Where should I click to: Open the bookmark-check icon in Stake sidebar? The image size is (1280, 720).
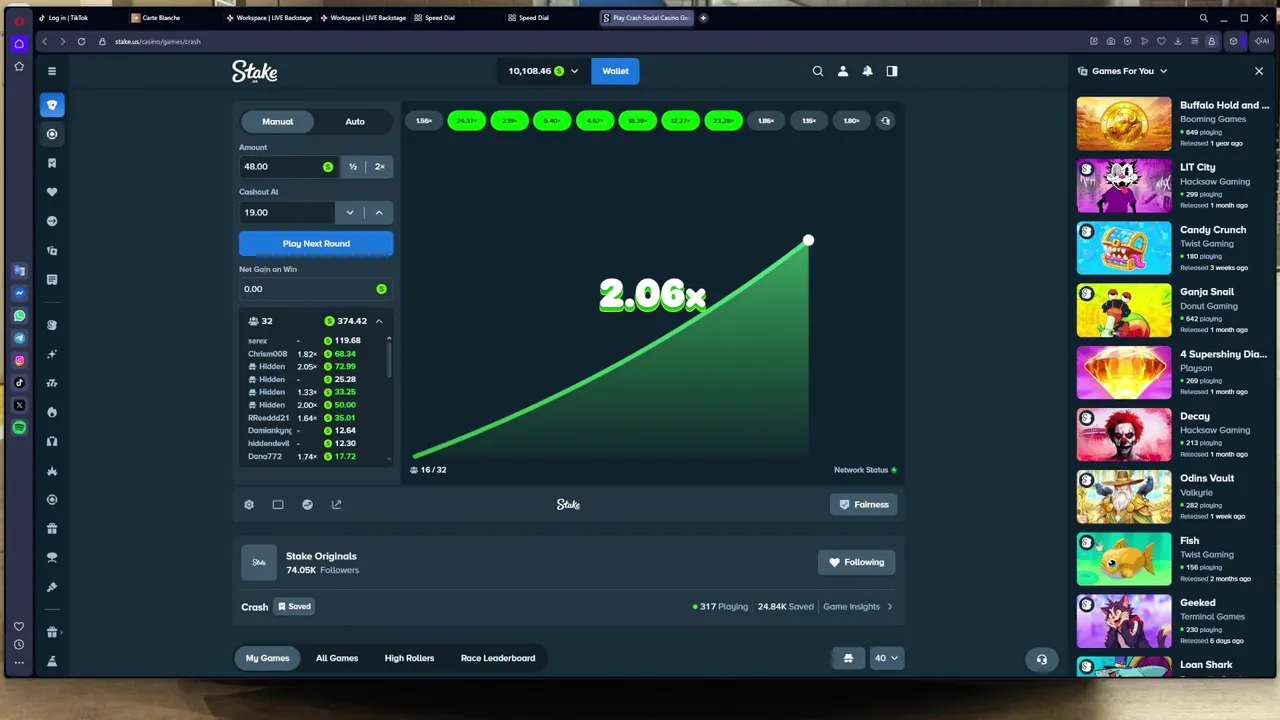tap(52, 163)
